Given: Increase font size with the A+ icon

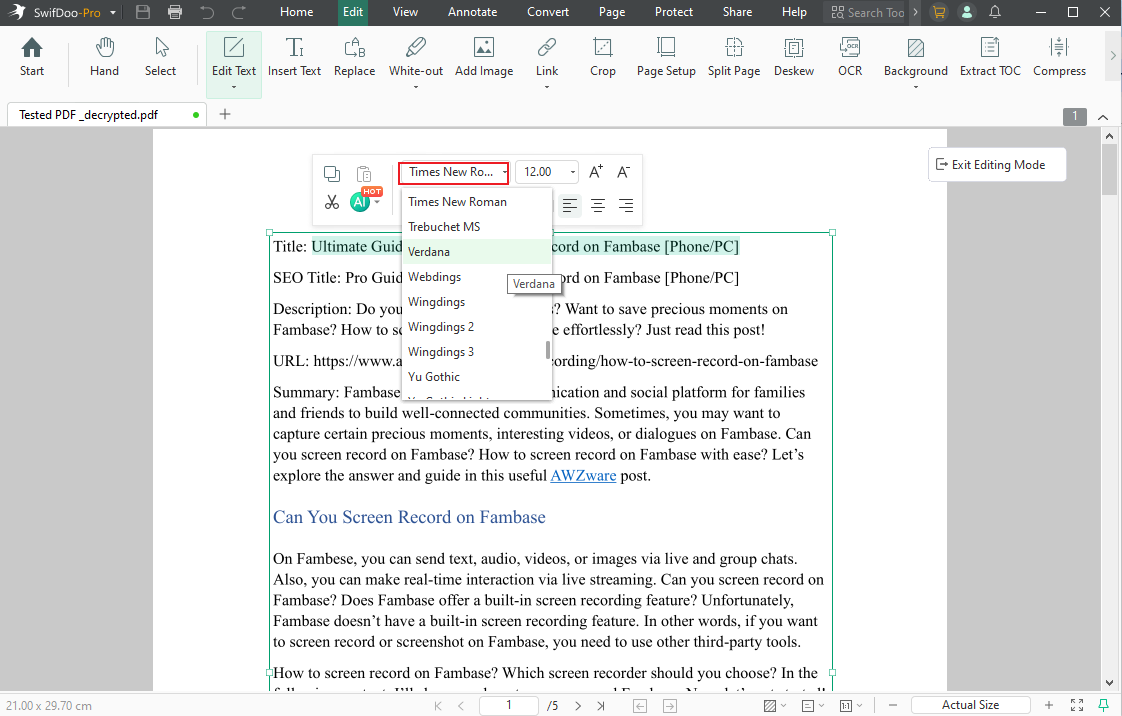Looking at the screenshot, I should pyautogui.click(x=595, y=172).
